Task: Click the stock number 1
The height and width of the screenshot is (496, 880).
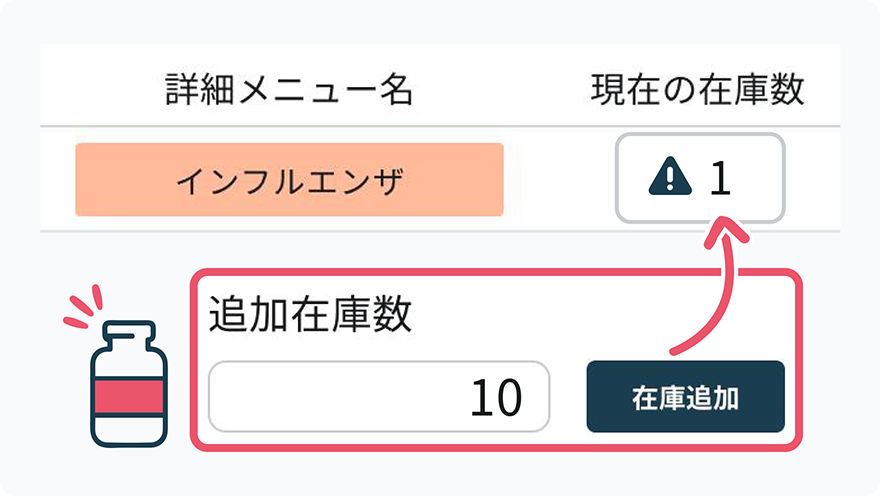Action: click(720, 178)
